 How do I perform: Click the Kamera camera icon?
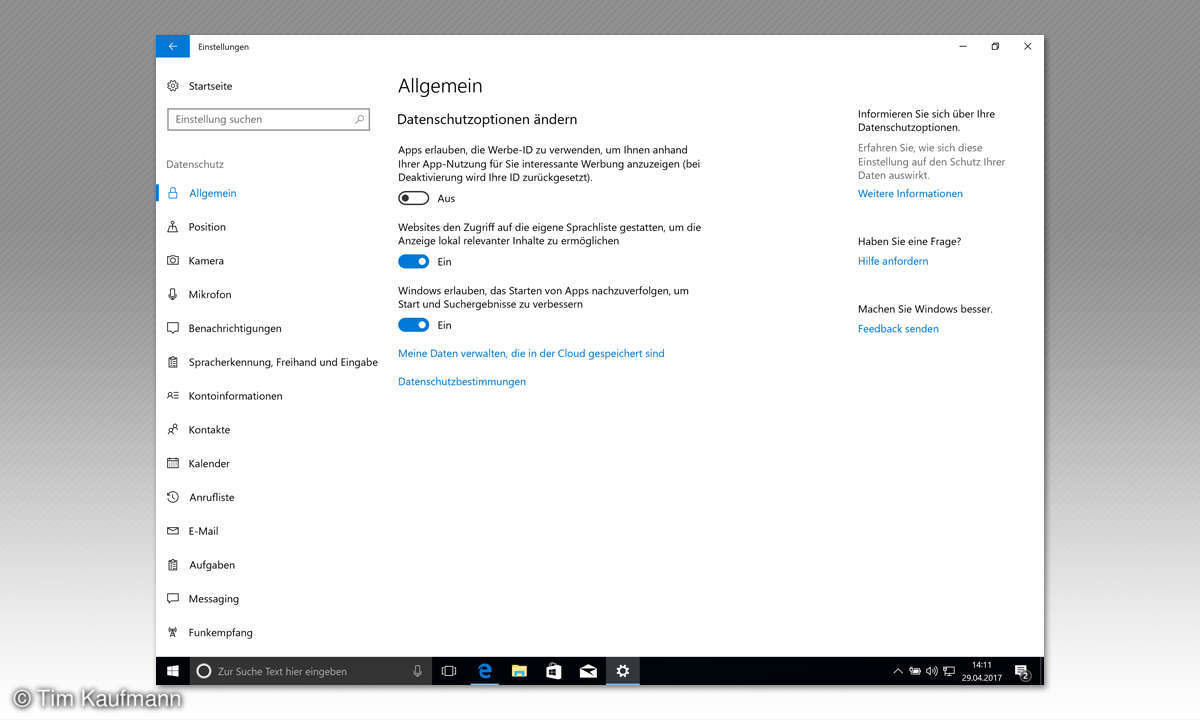173,261
